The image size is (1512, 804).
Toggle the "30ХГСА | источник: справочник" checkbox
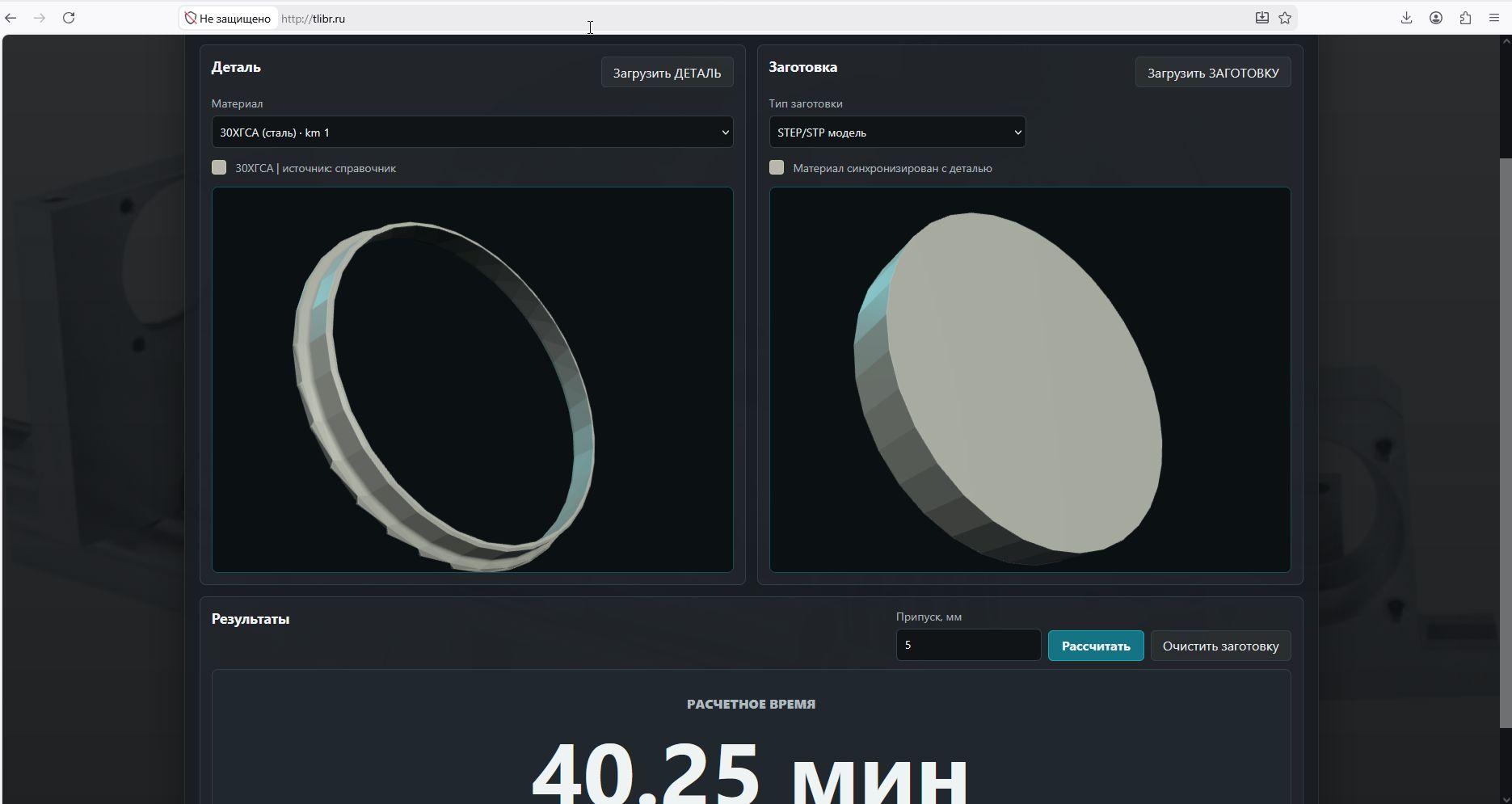pyautogui.click(x=219, y=167)
